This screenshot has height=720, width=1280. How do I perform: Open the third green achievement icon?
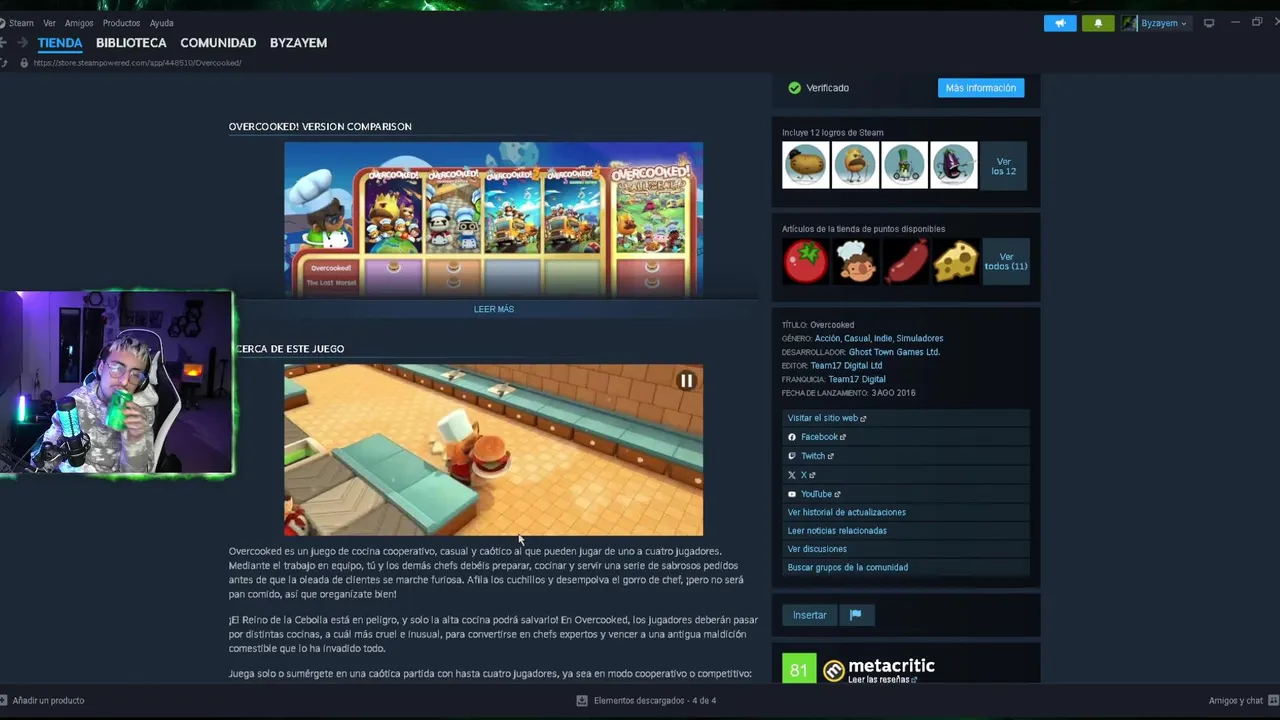(904, 165)
